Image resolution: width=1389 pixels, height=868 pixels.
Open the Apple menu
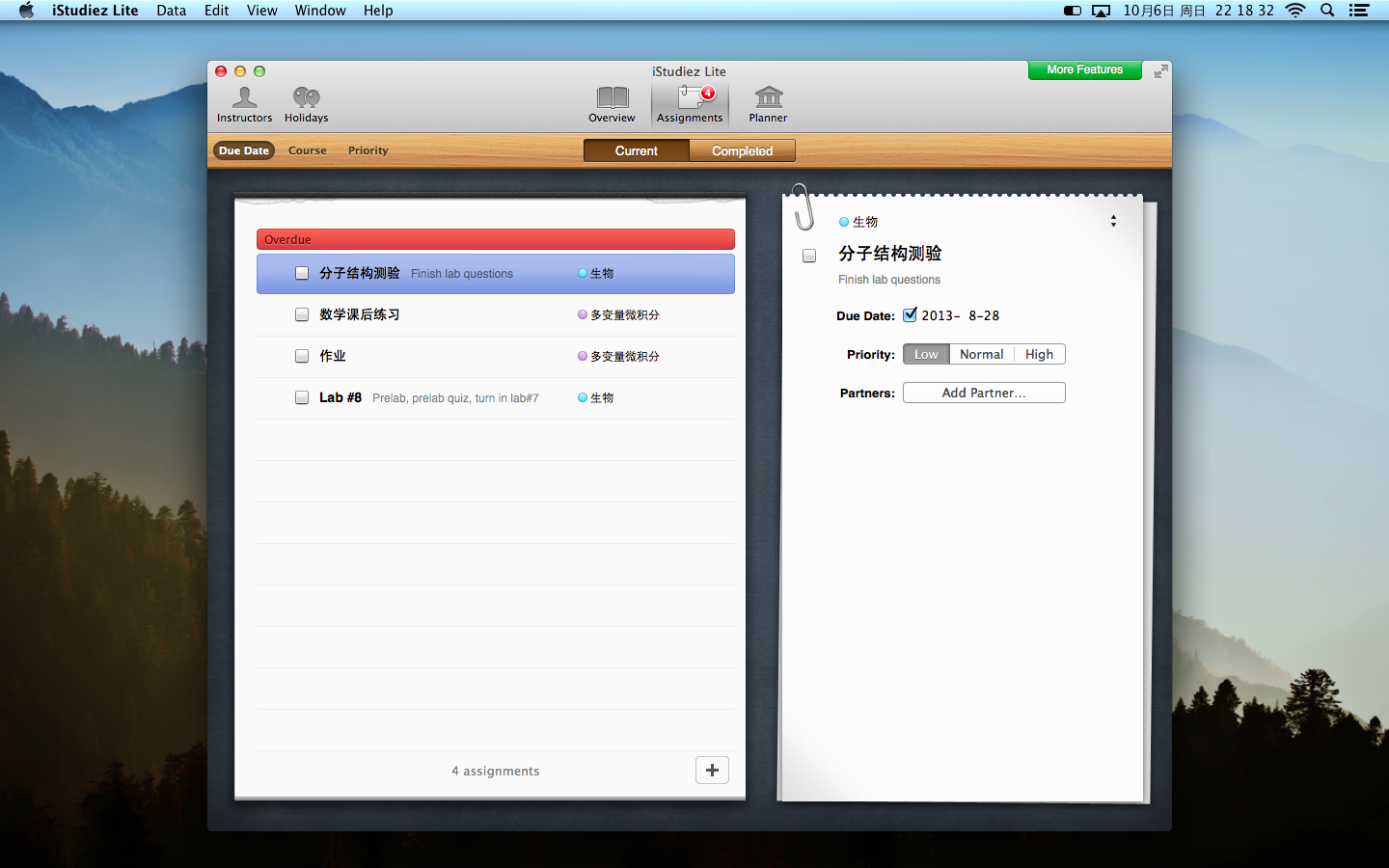point(26,11)
